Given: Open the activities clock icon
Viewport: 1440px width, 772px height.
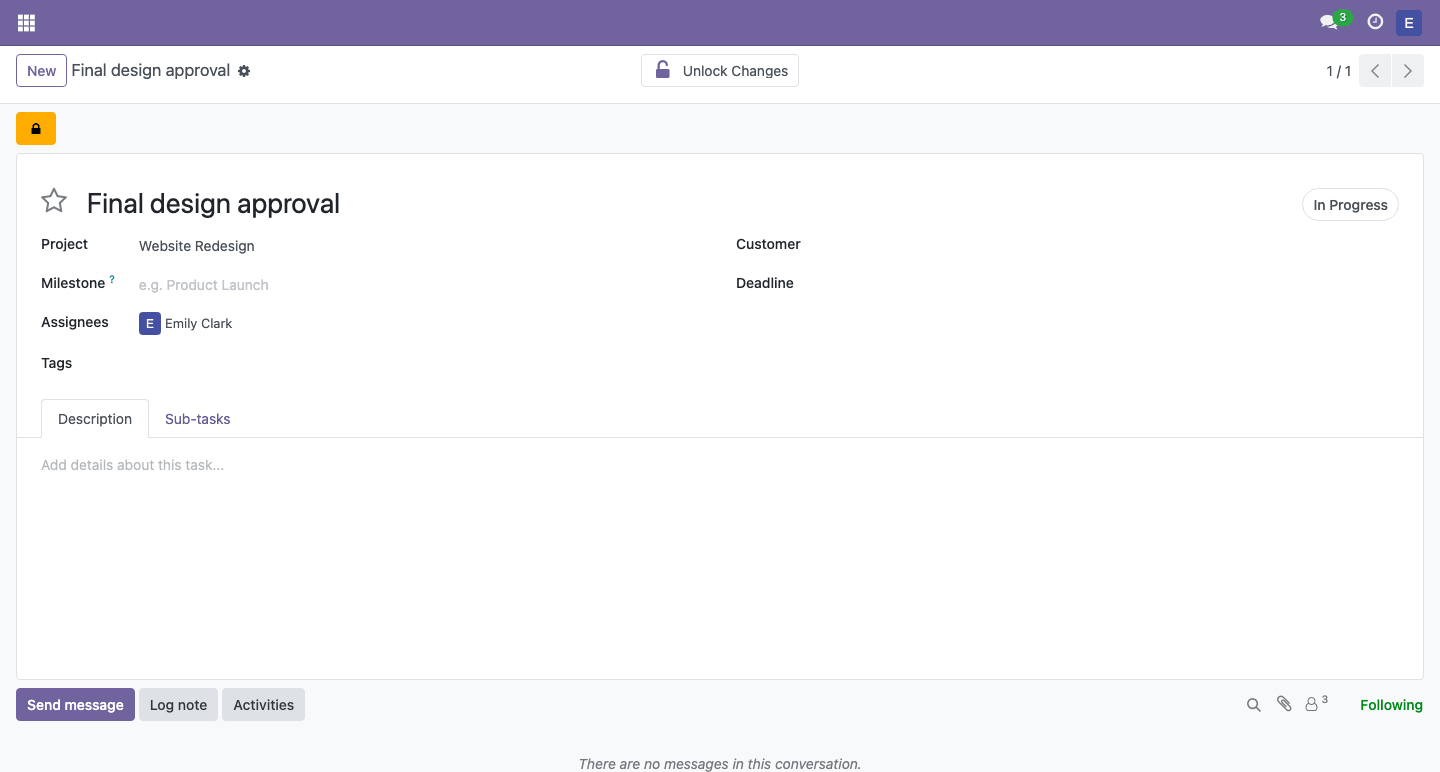Looking at the screenshot, I should [x=1375, y=22].
